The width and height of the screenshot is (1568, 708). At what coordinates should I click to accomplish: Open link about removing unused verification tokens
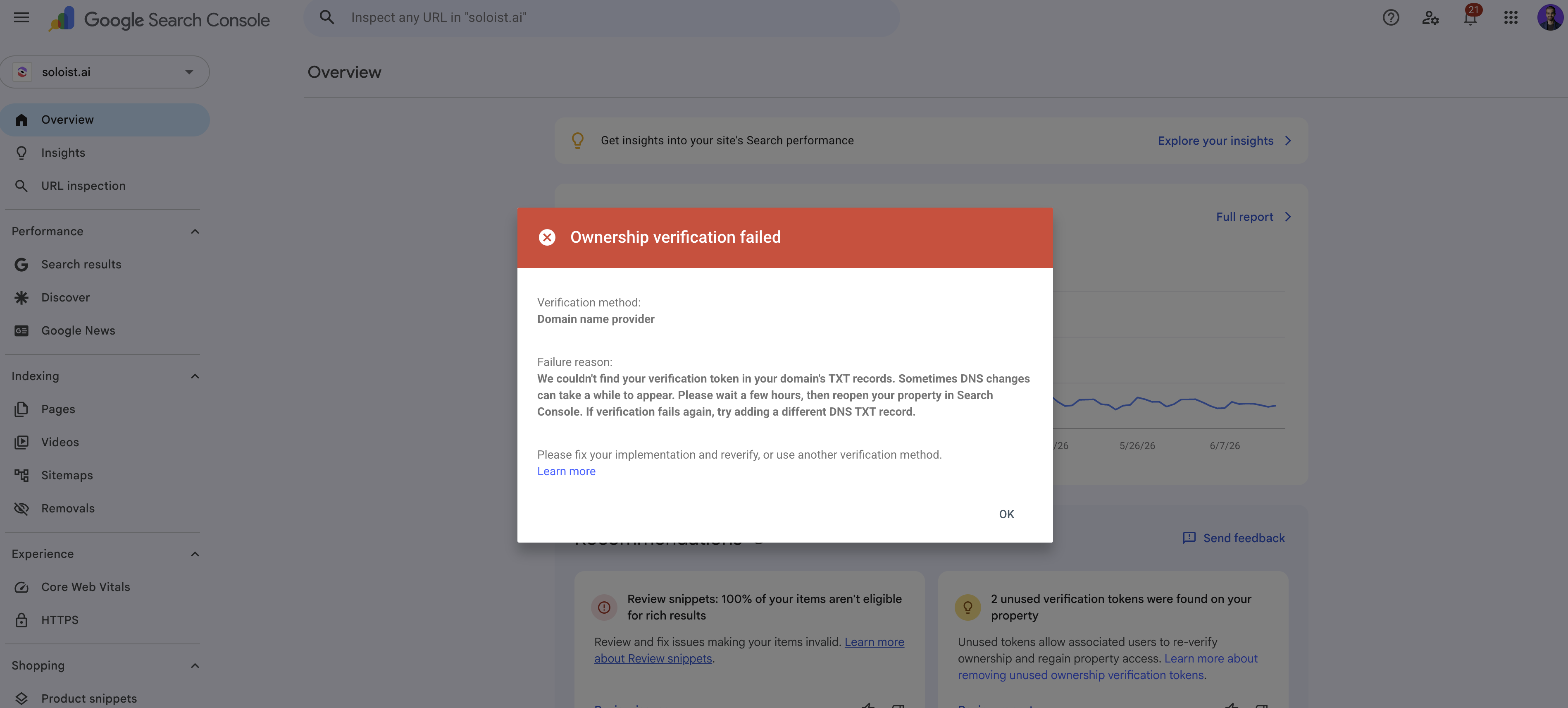coord(1108,667)
